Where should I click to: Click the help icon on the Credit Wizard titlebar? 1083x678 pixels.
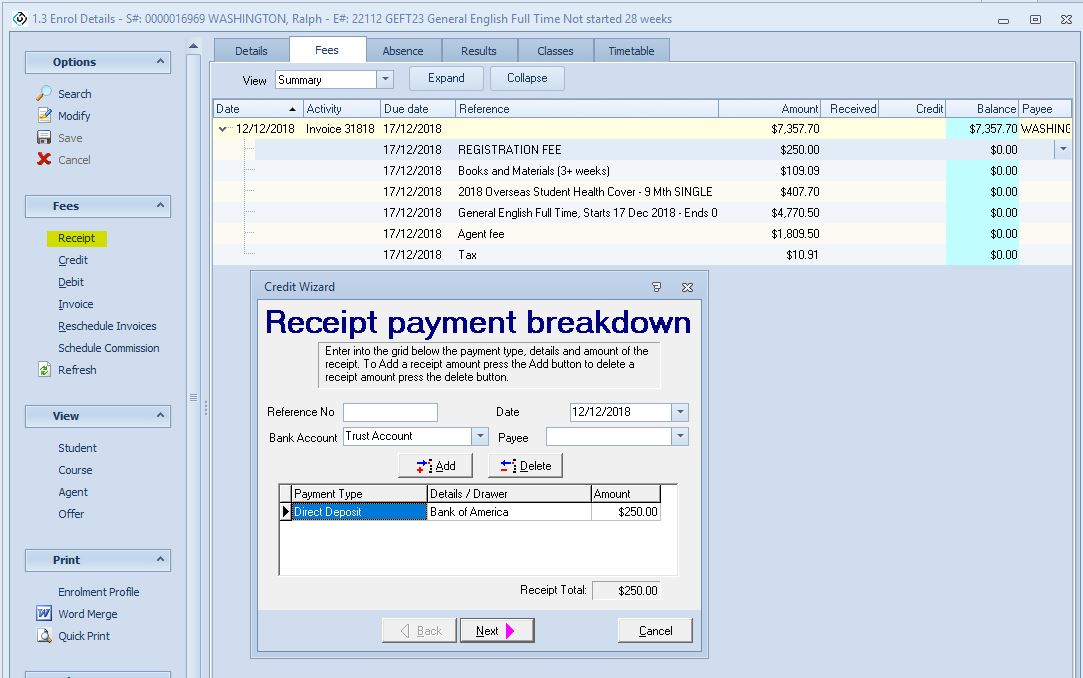[x=657, y=287]
